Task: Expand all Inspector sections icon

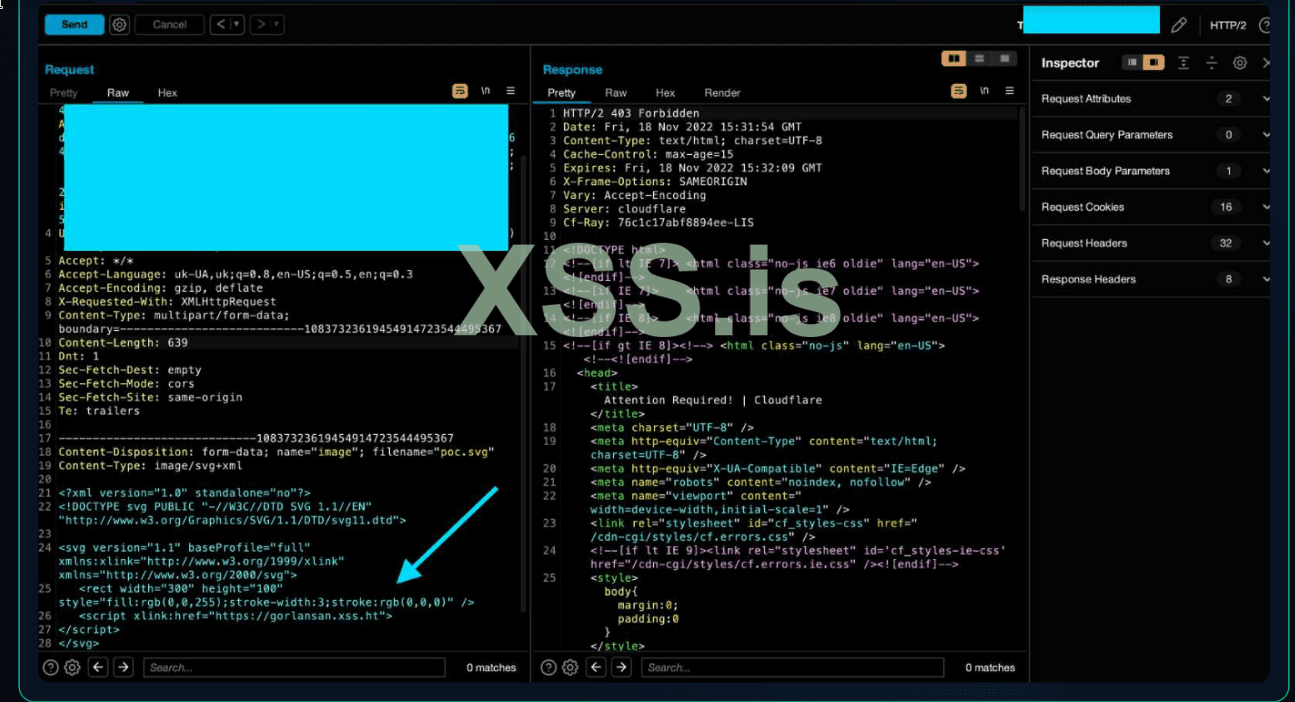Action: [x=1183, y=62]
